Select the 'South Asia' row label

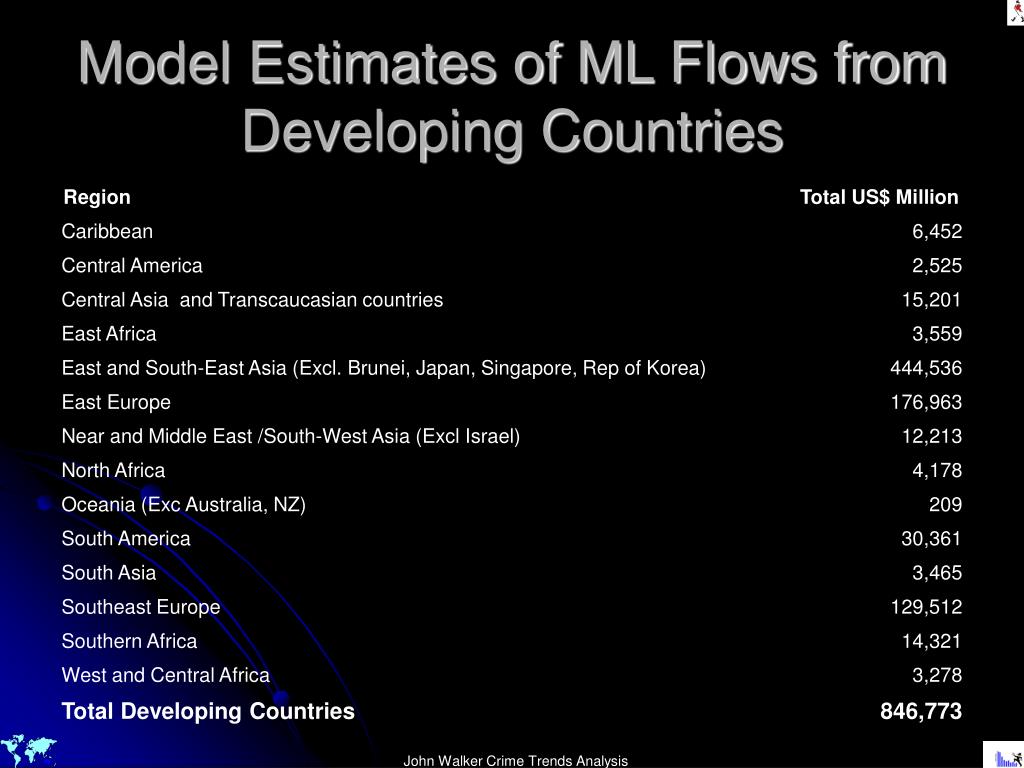pos(108,573)
